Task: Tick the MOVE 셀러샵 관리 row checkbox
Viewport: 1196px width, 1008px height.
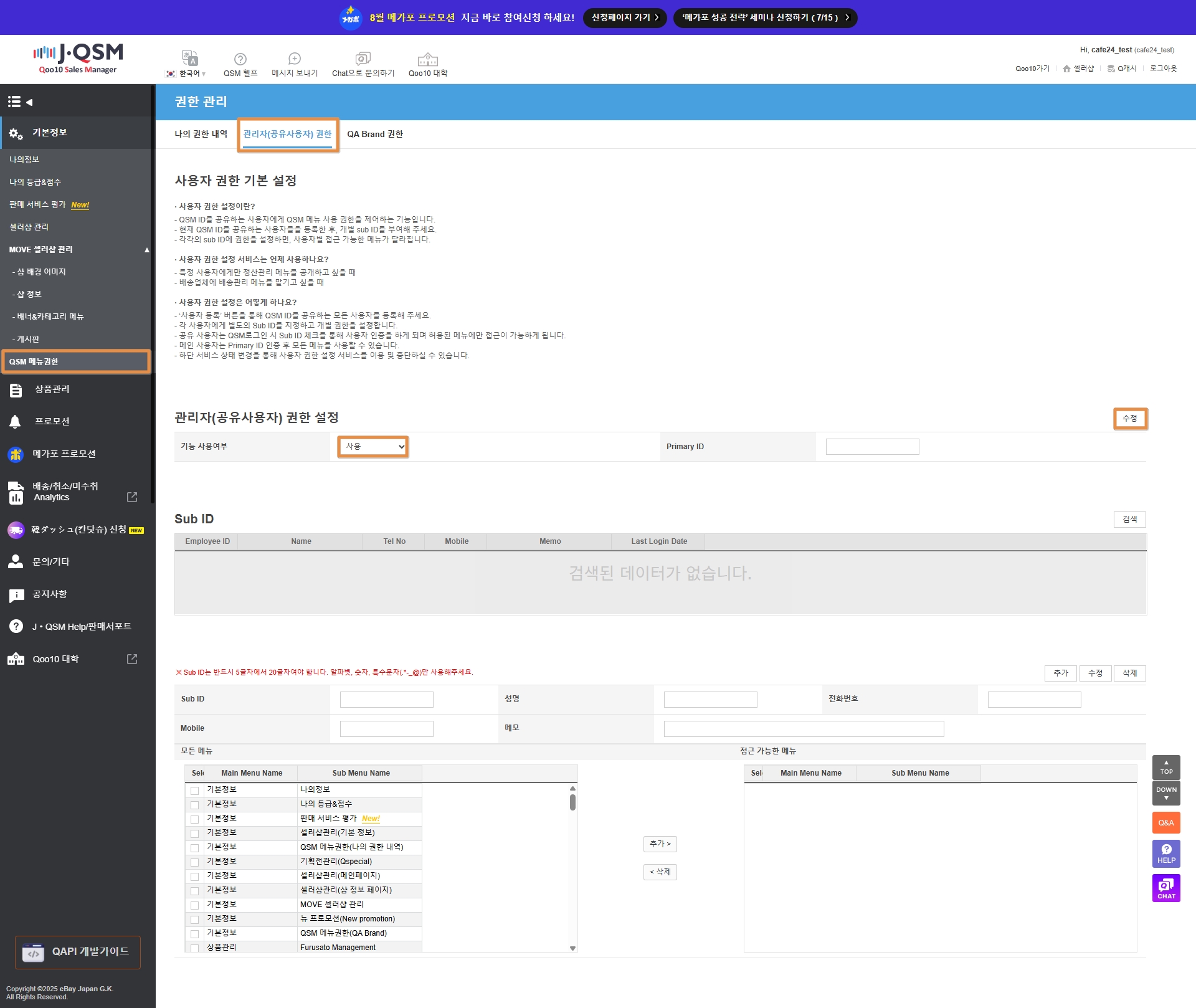Action: [x=195, y=905]
